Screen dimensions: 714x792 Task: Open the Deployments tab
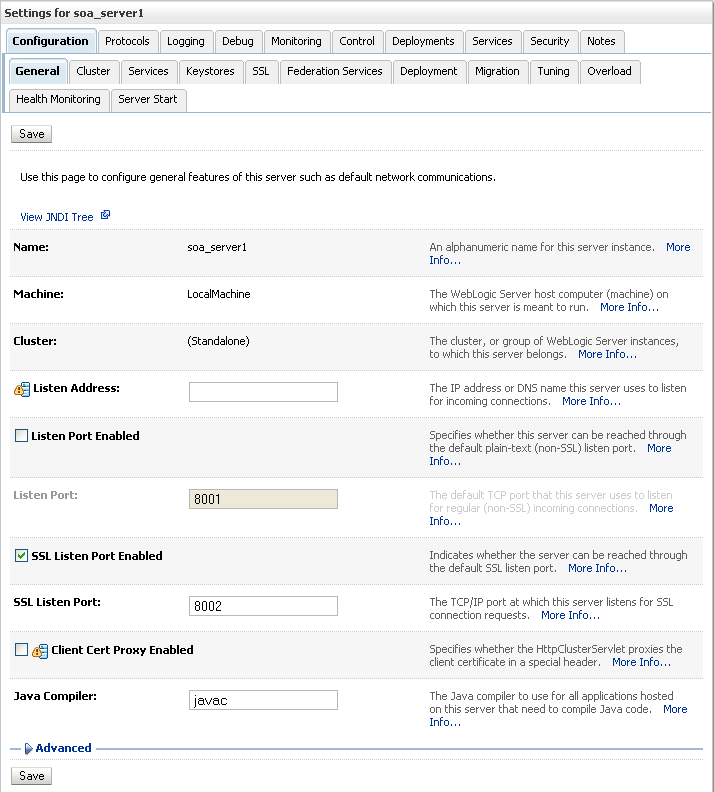[x=423, y=41]
